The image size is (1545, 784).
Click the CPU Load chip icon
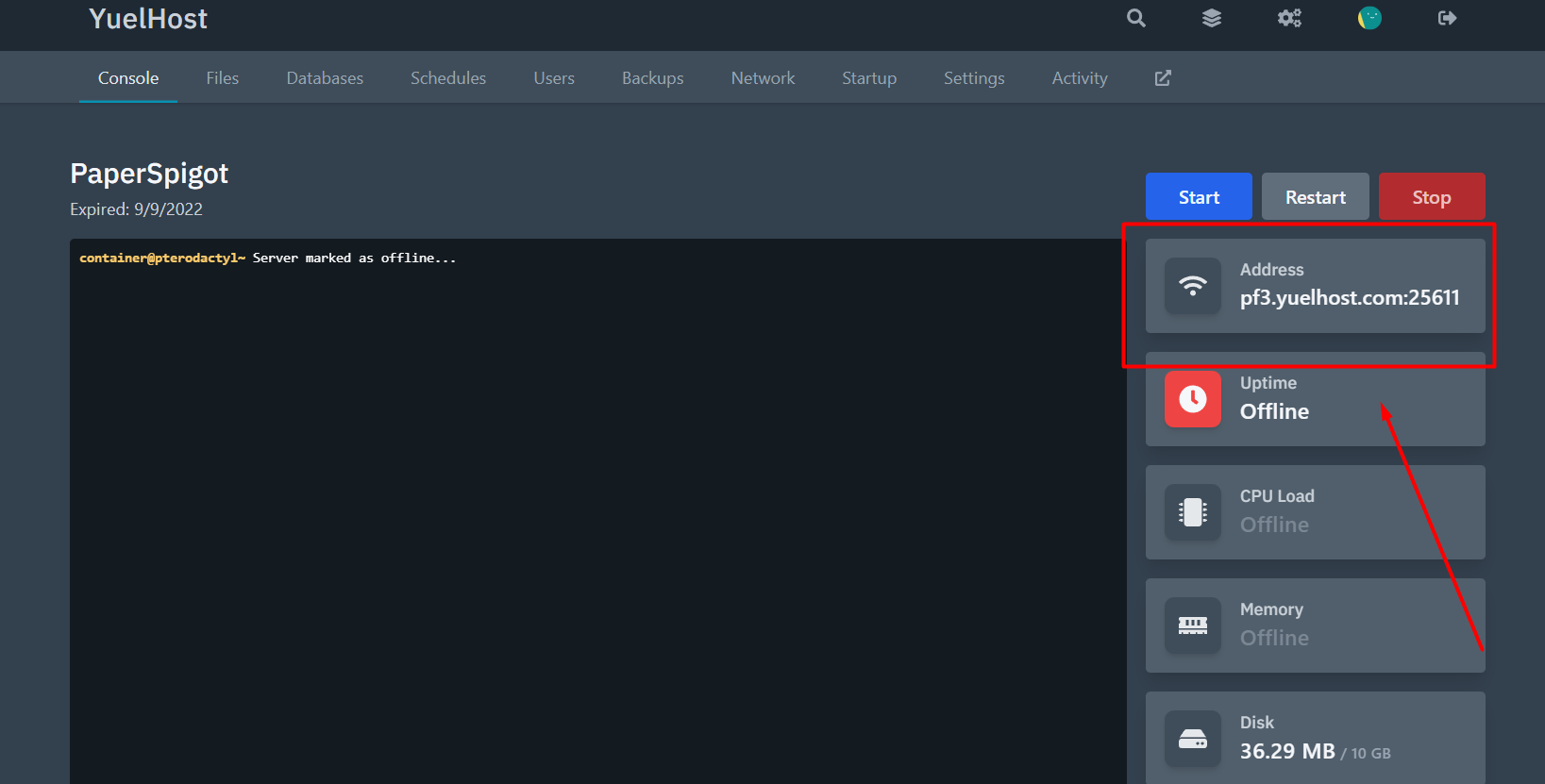coord(1193,512)
